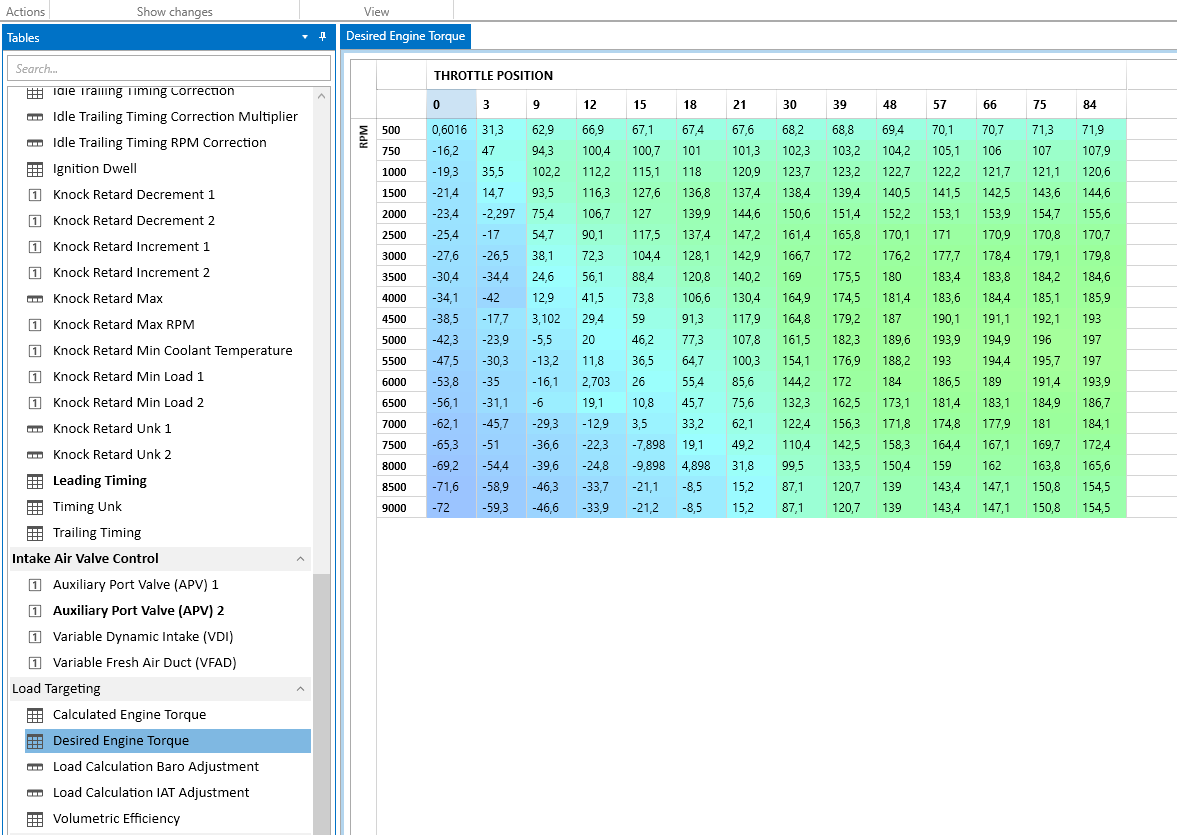The width and height of the screenshot is (1177, 835).
Task: Focus the Search tables input field
Action: coord(169,68)
